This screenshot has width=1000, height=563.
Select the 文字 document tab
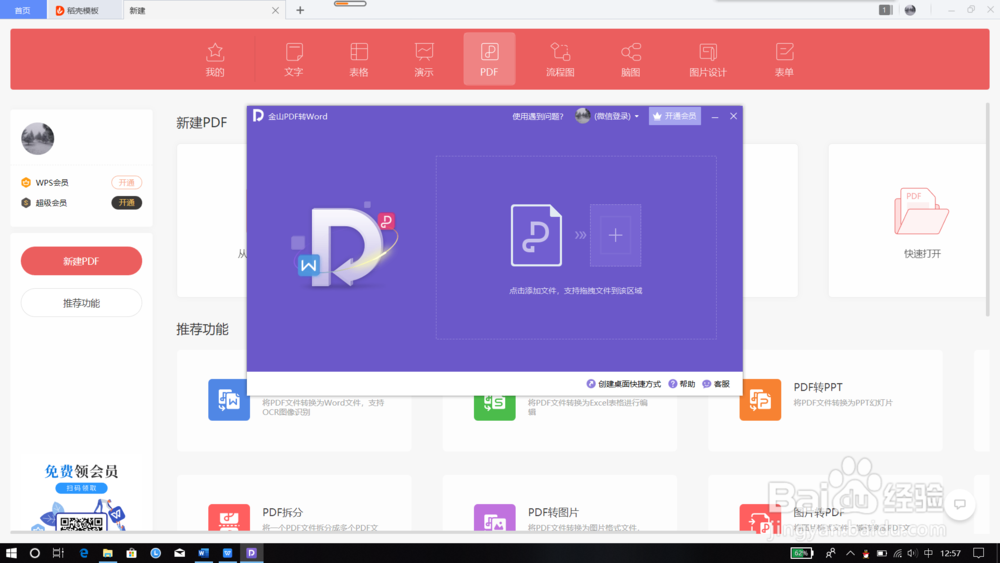coord(294,59)
